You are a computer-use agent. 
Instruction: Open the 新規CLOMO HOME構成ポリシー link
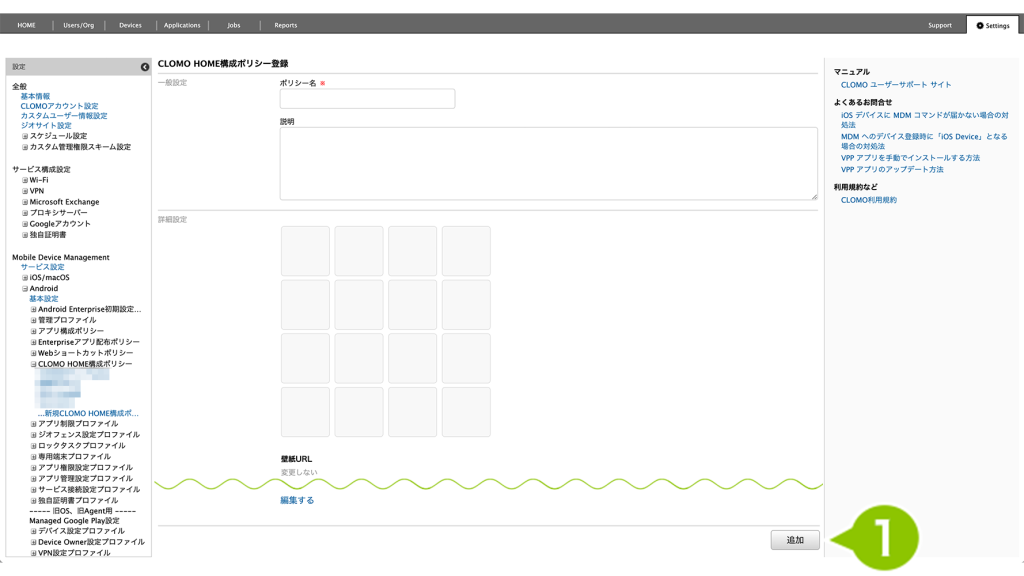pos(88,413)
